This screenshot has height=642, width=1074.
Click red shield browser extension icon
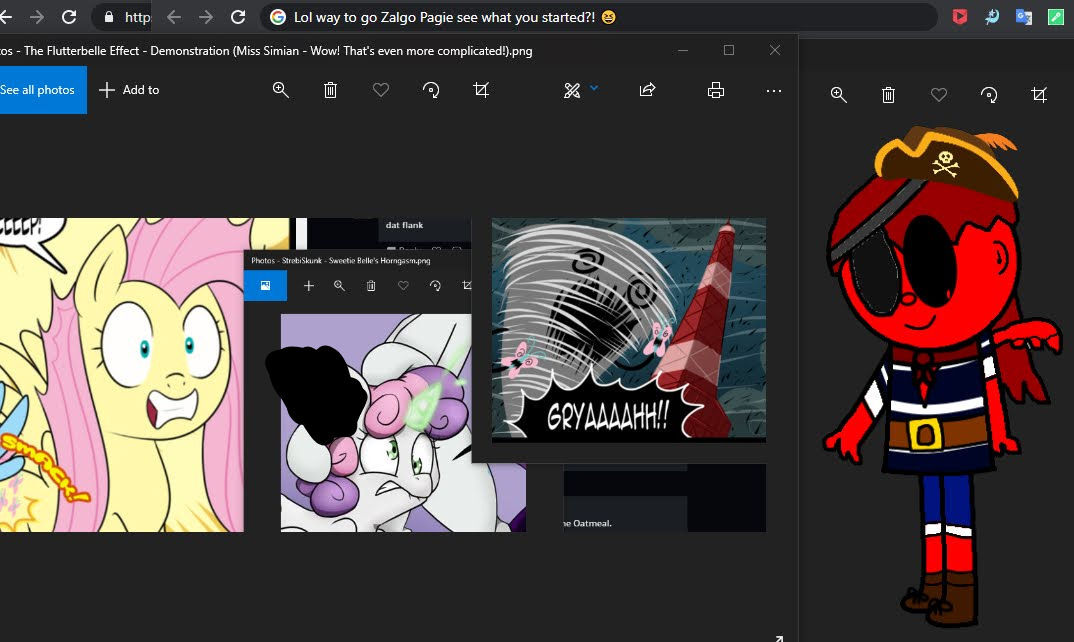click(x=960, y=17)
